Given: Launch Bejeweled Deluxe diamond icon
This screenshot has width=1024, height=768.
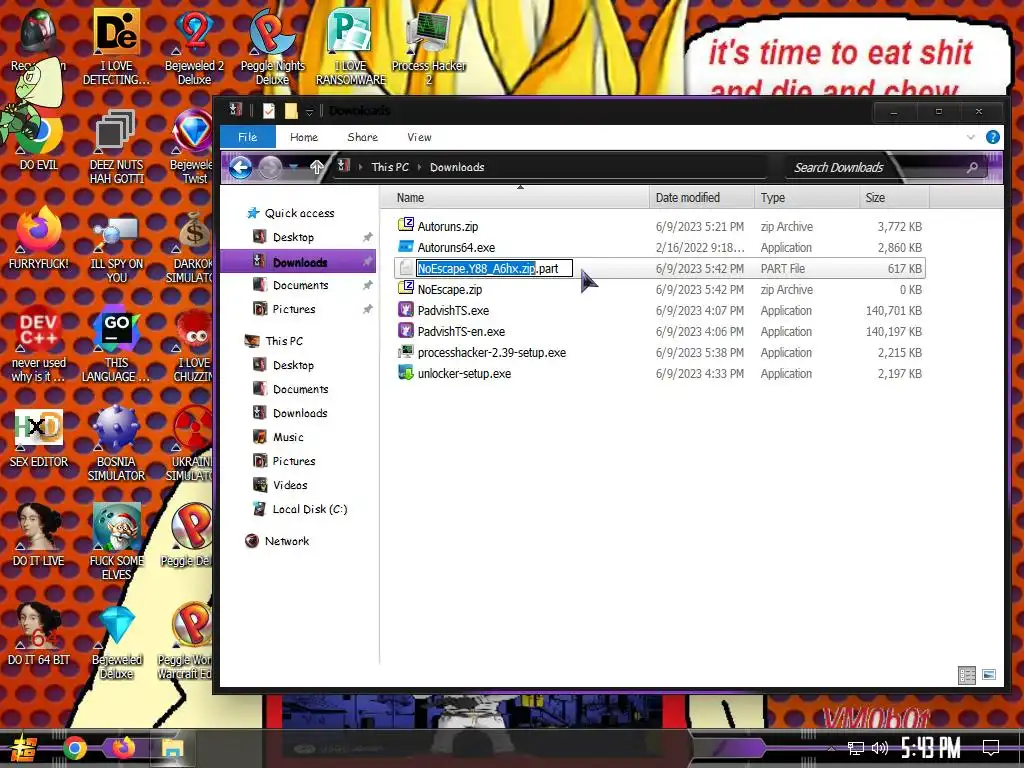Looking at the screenshot, I should 116,641.
